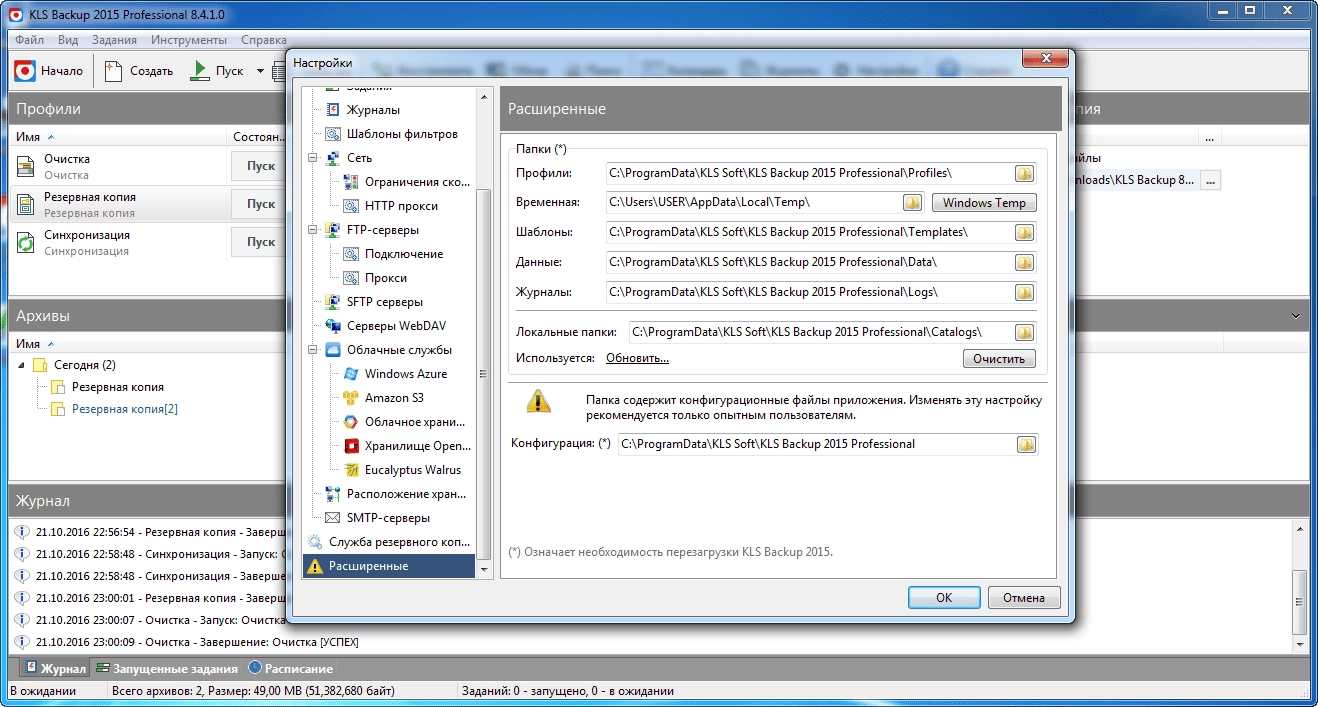The image size is (1318, 707).
Task: Collapse the Сеть tree node
Action: click(x=312, y=158)
